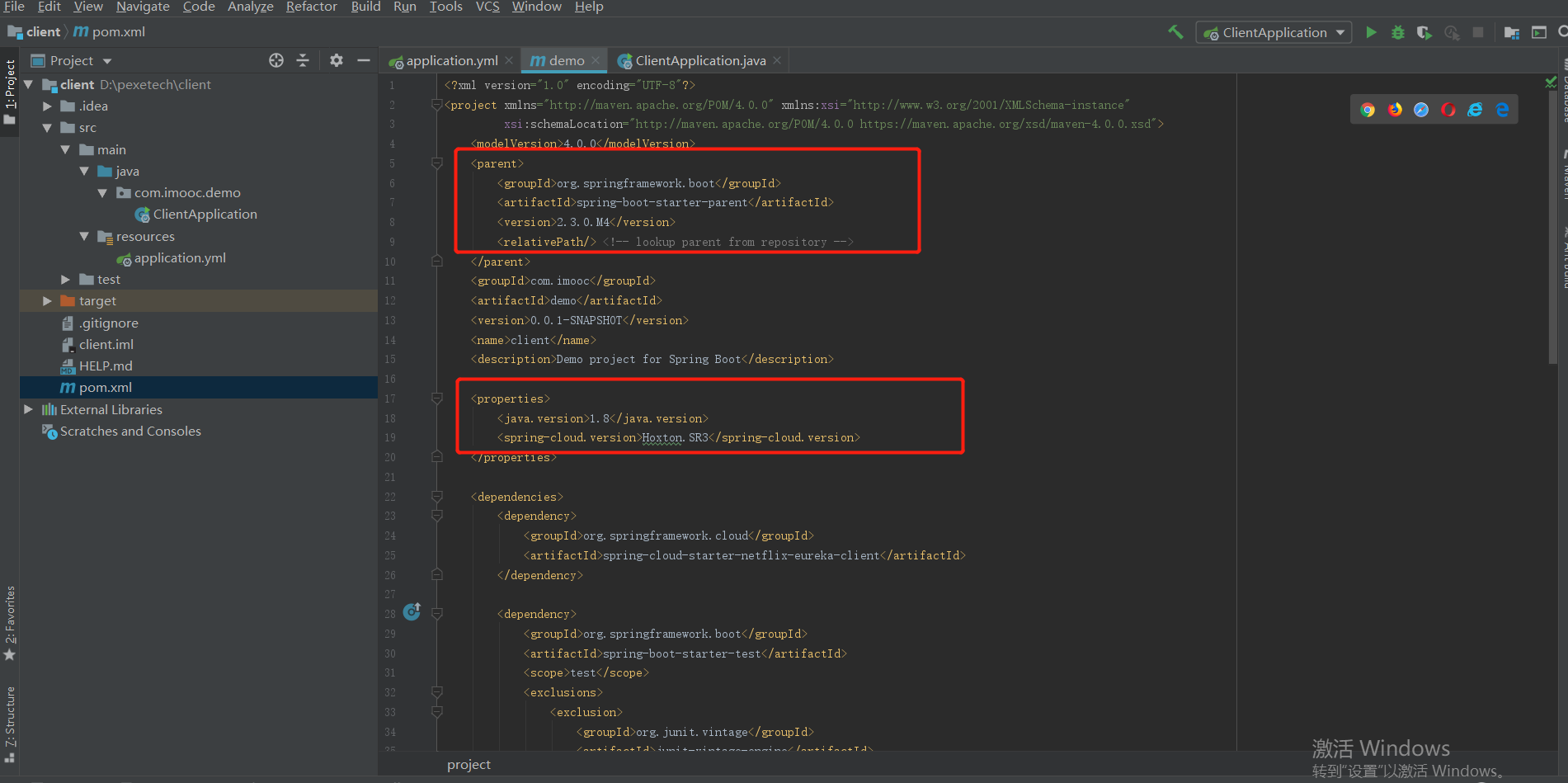The height and width of the screenshot is (783, 1568).
Task: Click the locate file target icon
Action: click(x=276, y=60)
